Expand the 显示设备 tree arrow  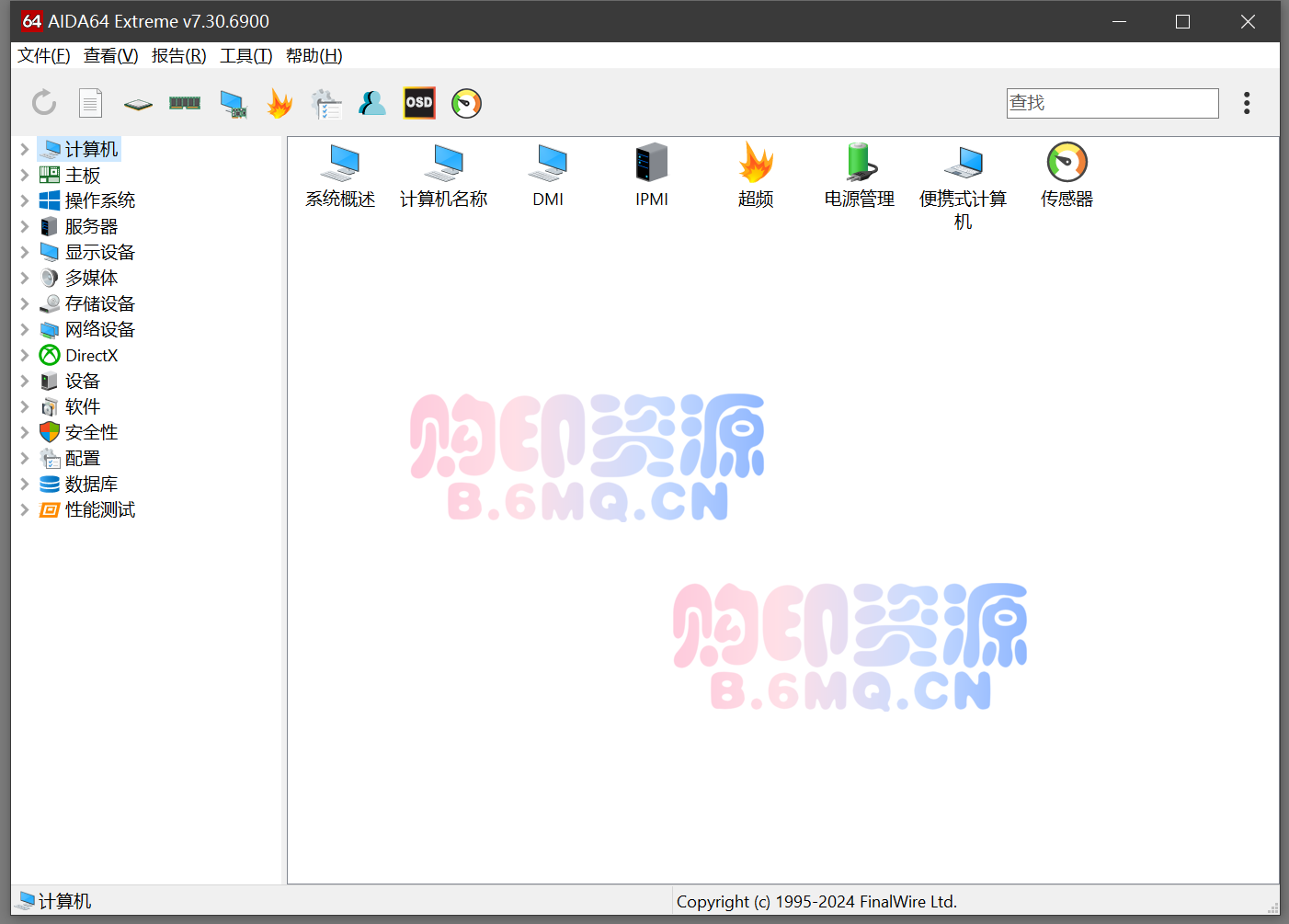25,252
